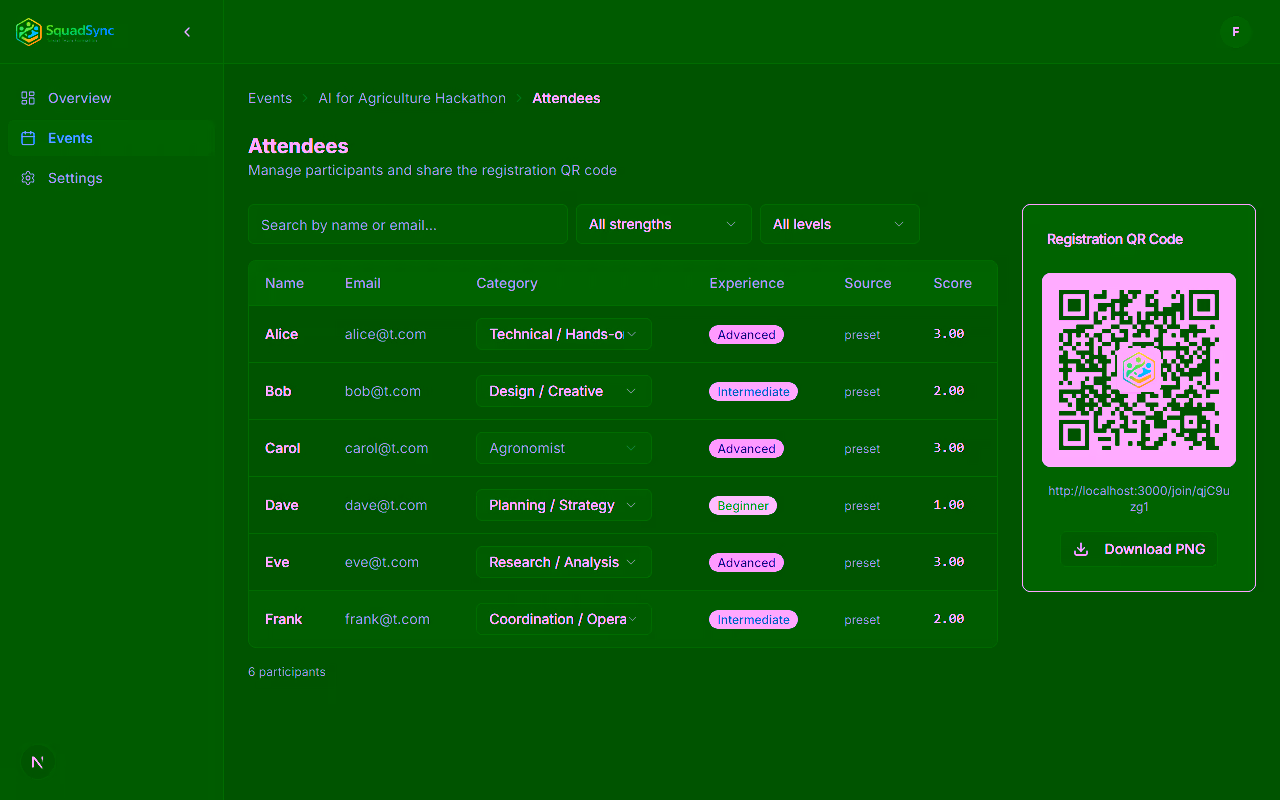
Task: Click the logo in the QR code center
Action: click(1139, 370)
